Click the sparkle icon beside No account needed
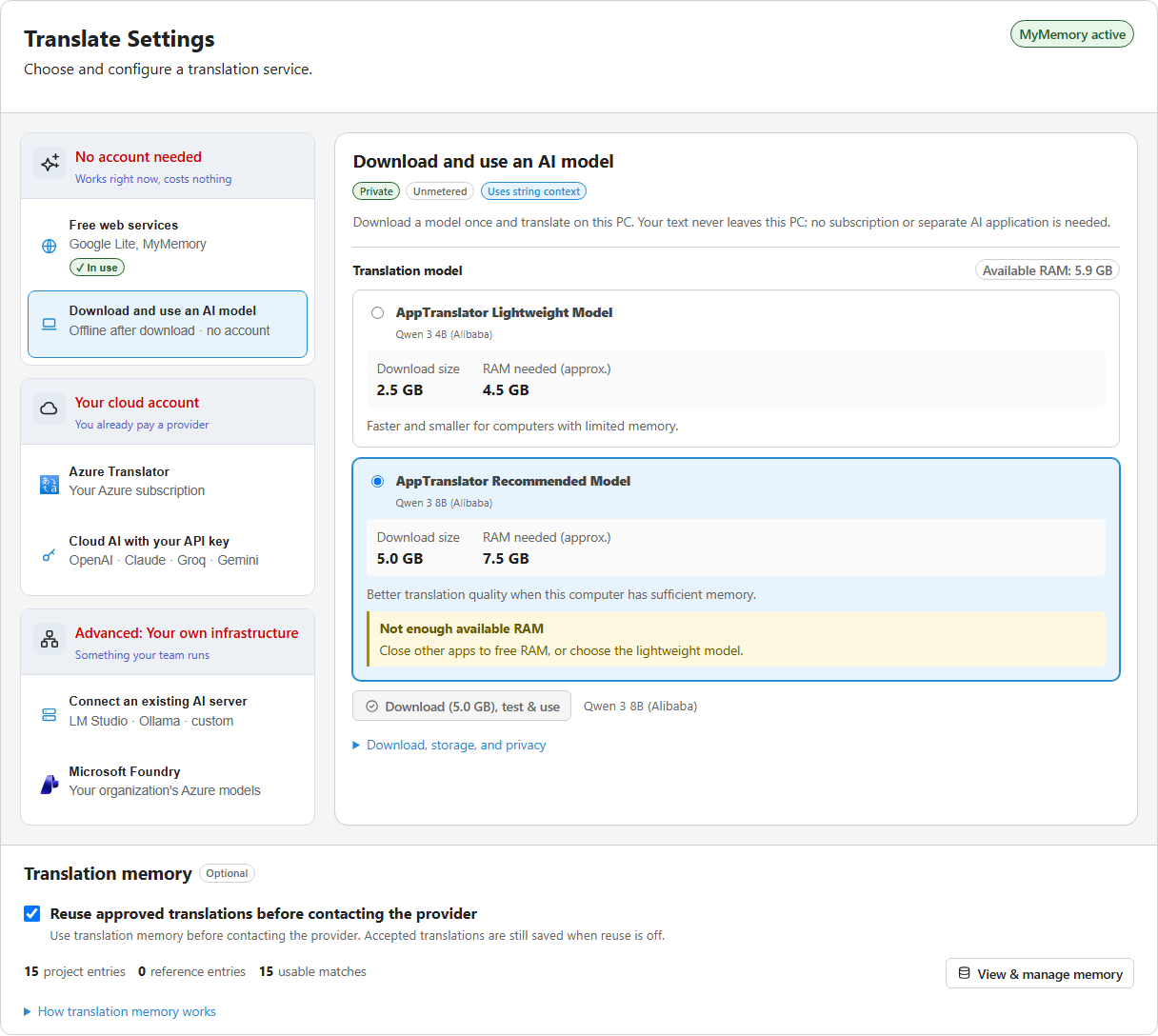Image resolution: width=1158 pixels, height=1036 pixels. [x=50, y=164]
